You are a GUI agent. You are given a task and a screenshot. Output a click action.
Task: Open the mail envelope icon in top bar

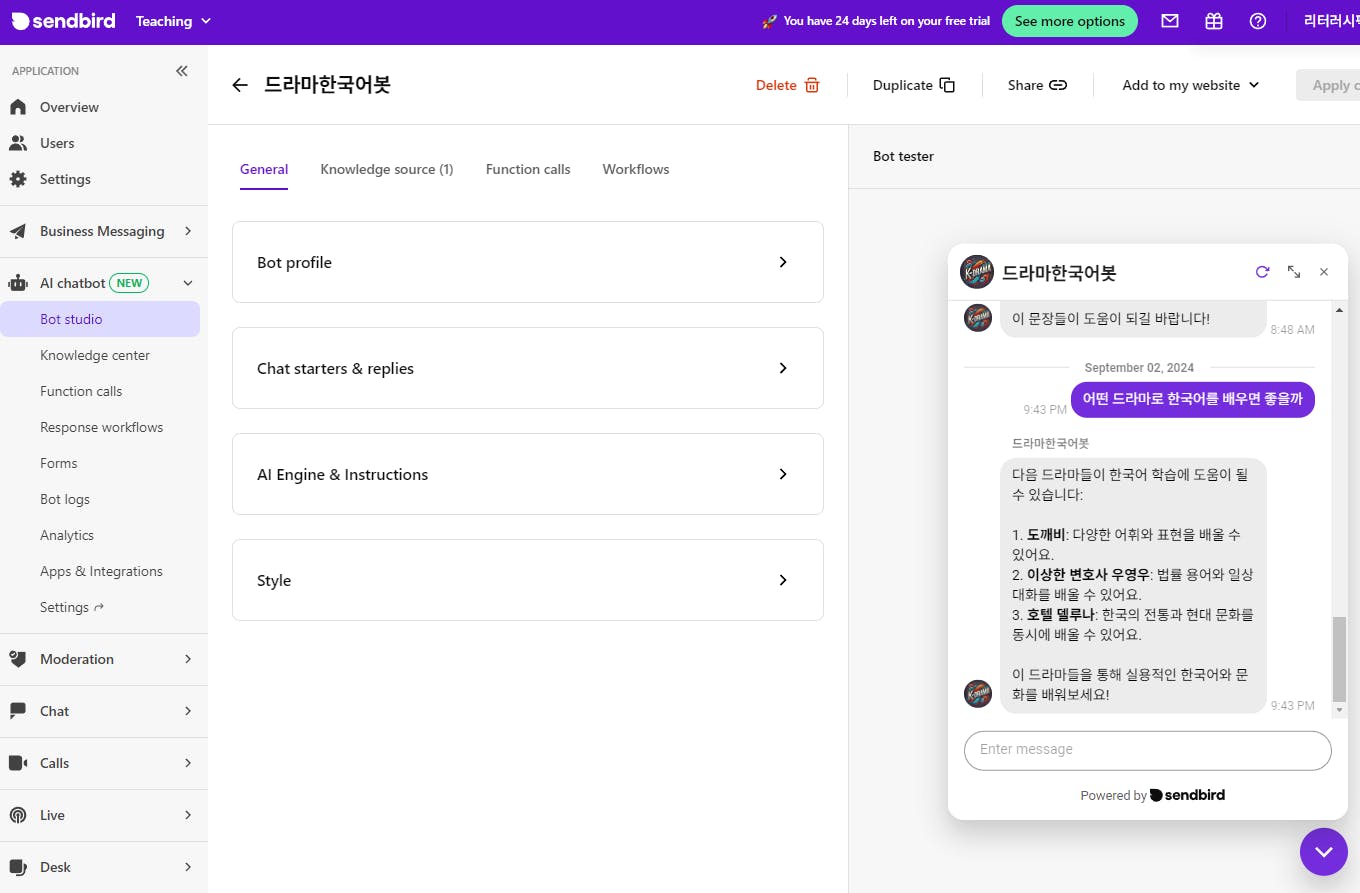[x=1170, y=21]
